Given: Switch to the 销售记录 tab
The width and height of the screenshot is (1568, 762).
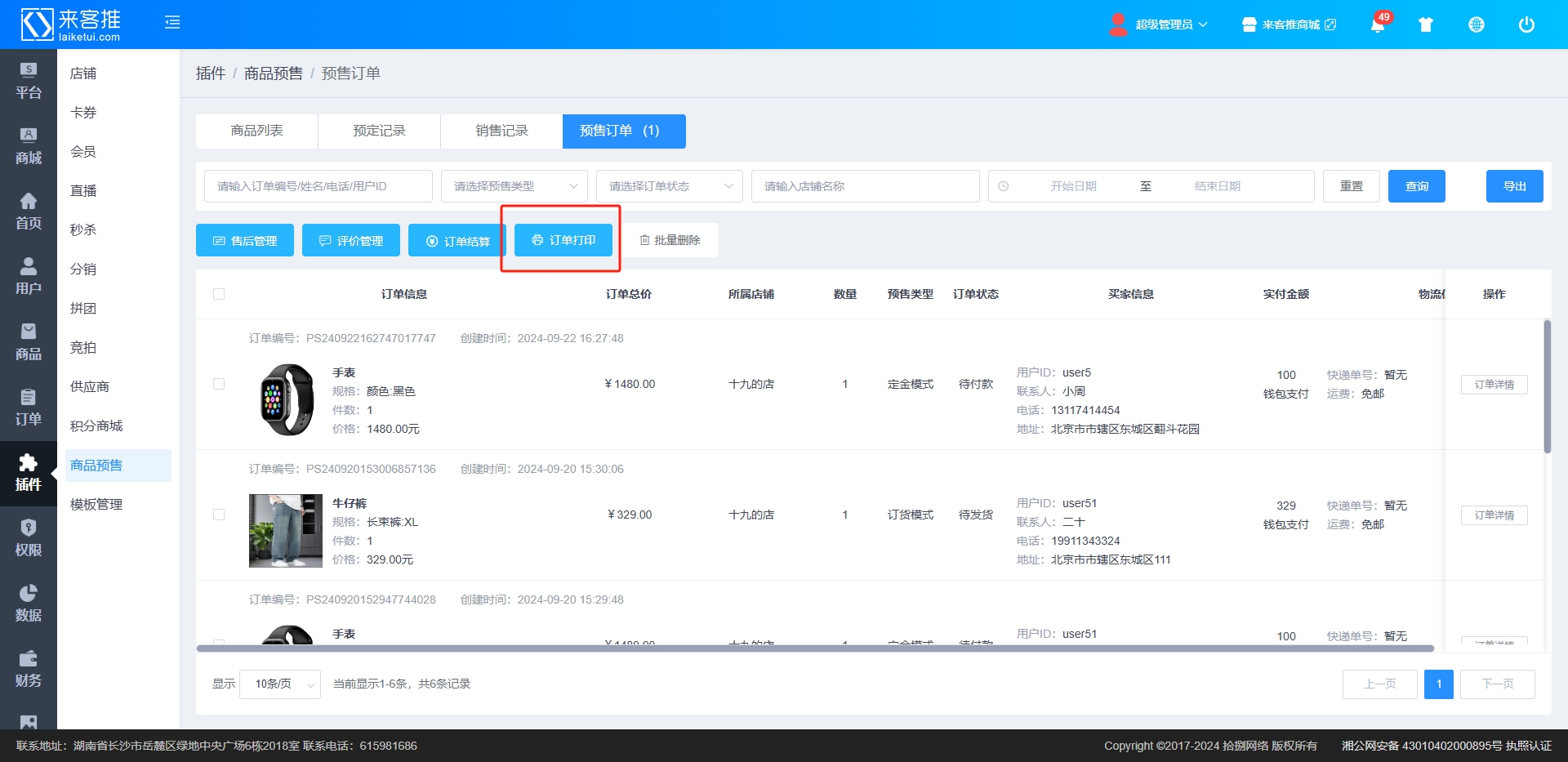Looking at the screenshot, I should (501, 131).
